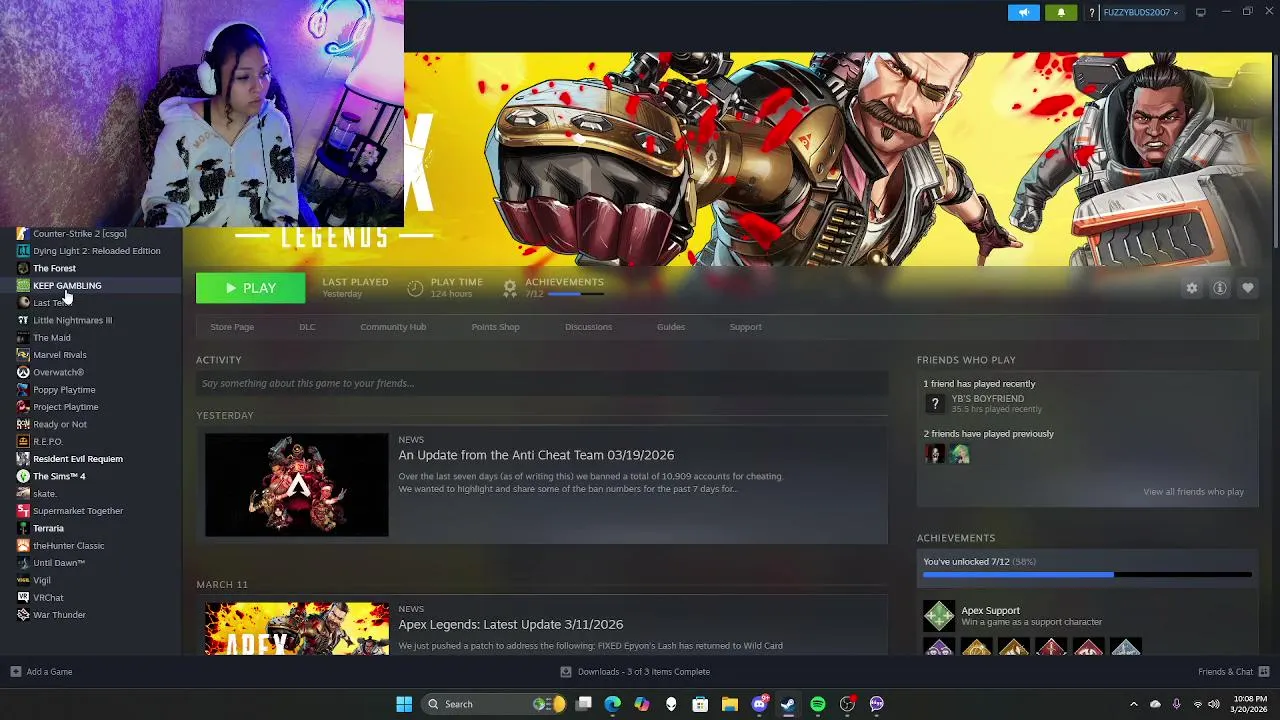Viewport: 1280px width, 720px height.
Task: Open the Points Shop tab
Action: point(495,327)
